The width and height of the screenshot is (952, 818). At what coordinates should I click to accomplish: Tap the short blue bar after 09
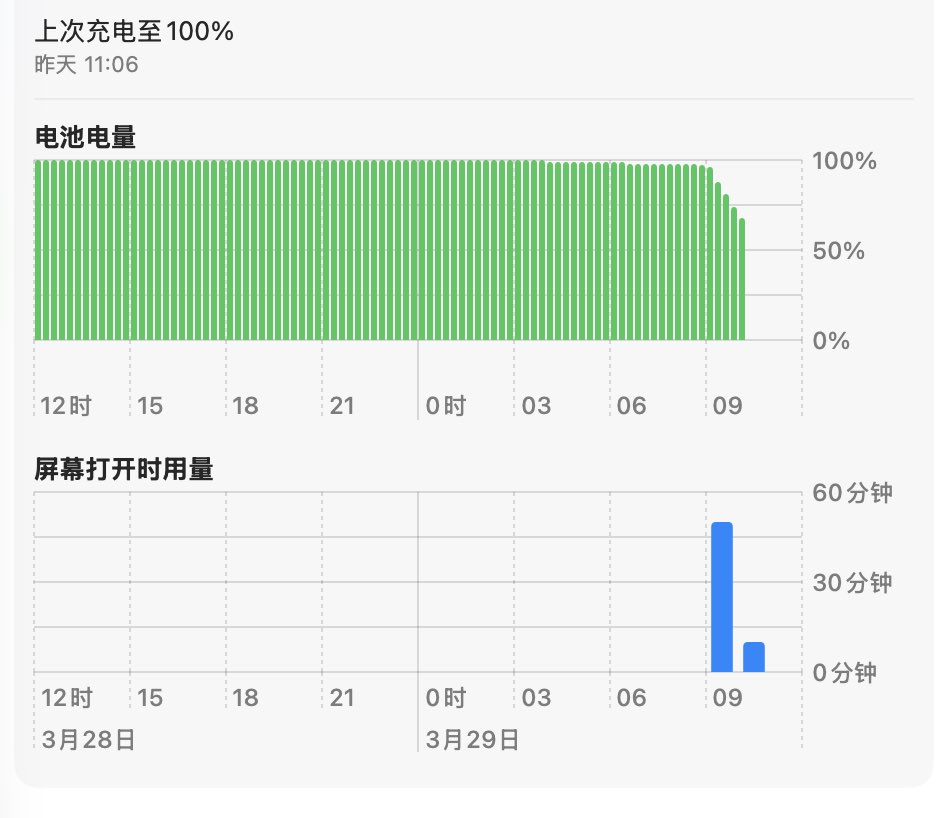(x=756, y=655)
